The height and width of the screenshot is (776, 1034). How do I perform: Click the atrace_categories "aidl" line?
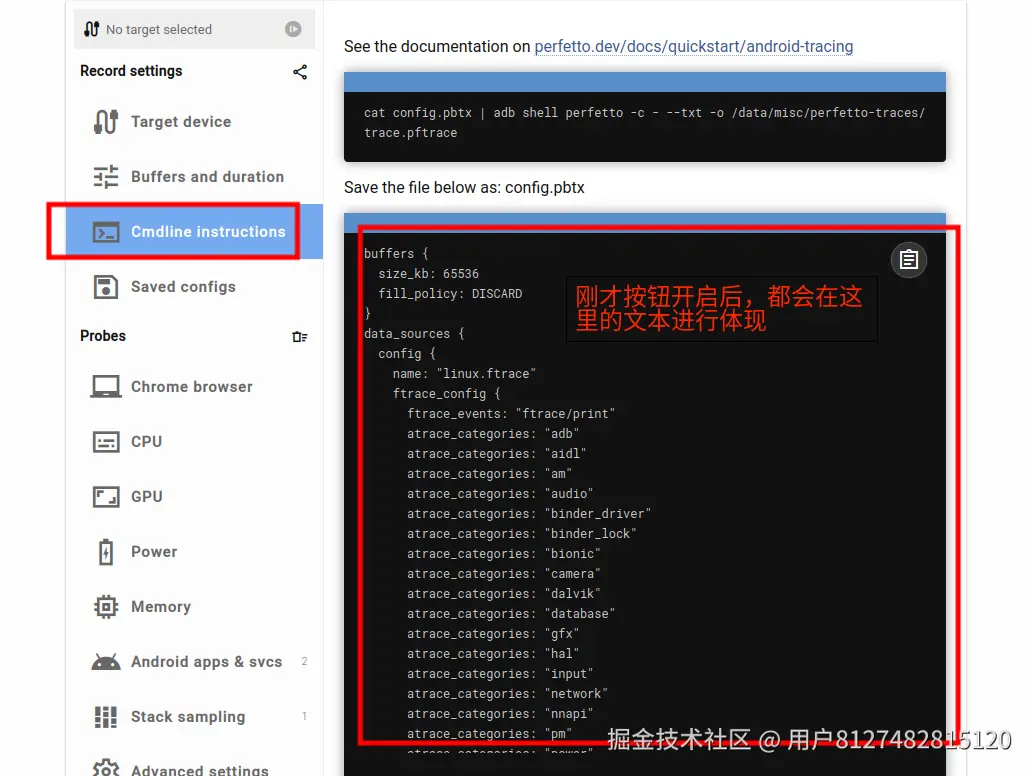497,454
